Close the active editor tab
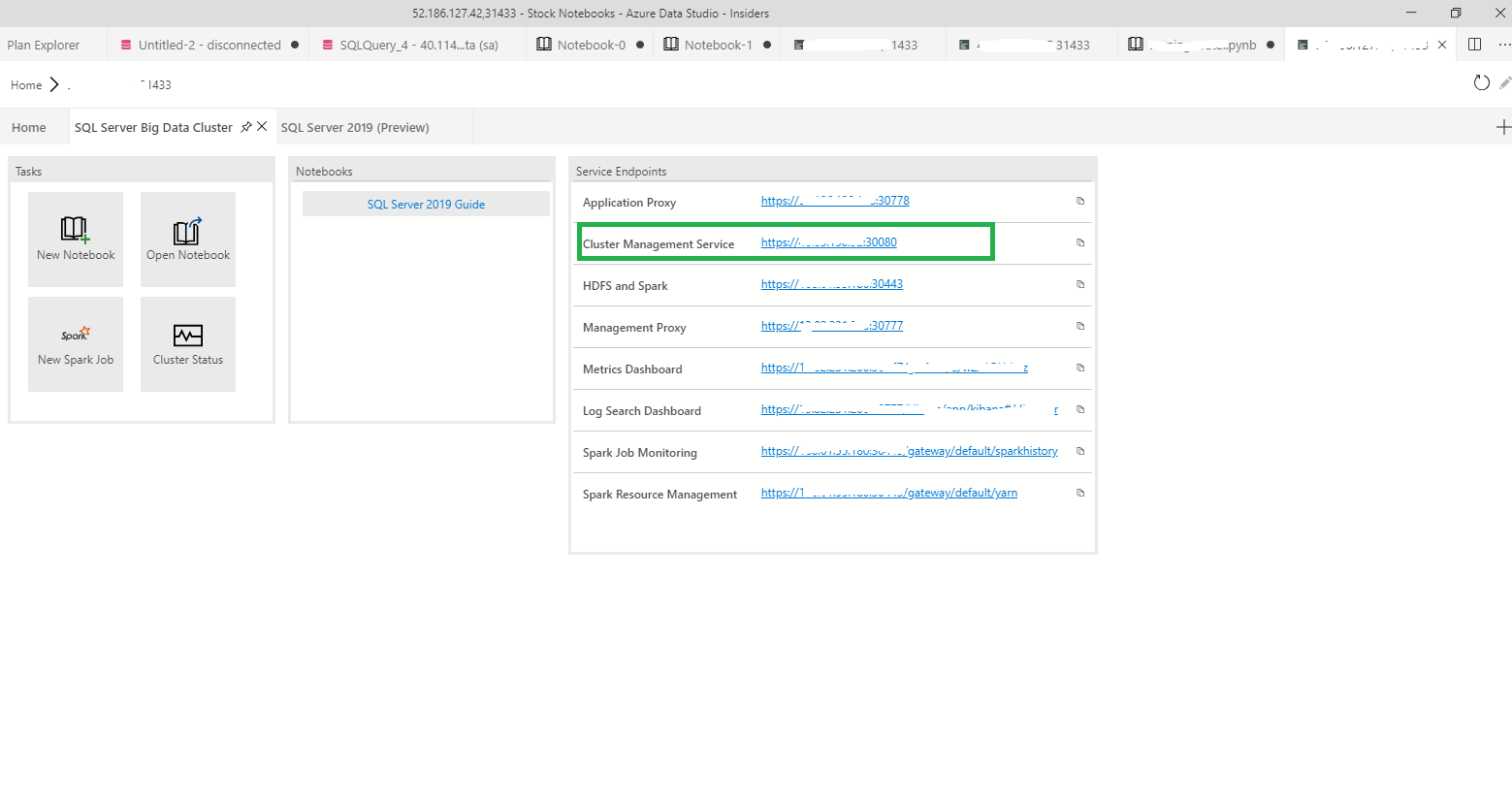This screenshot has height=802, width=1512. coord(1442,45)
